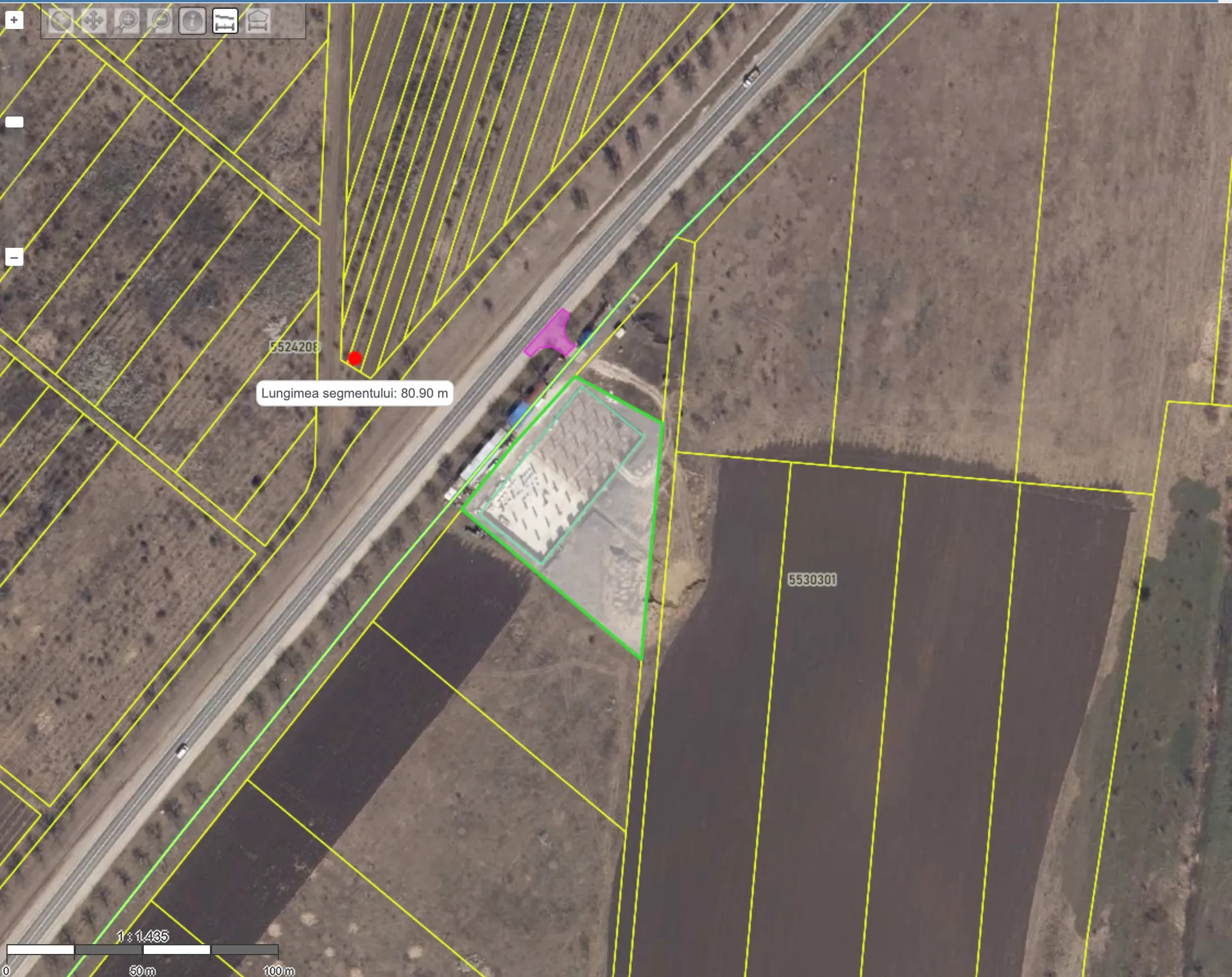The height and width of the screenshot is (977, 1232).
Task: Click the 1:1,435 scale ratio text
Action: (x=142, y=936)
